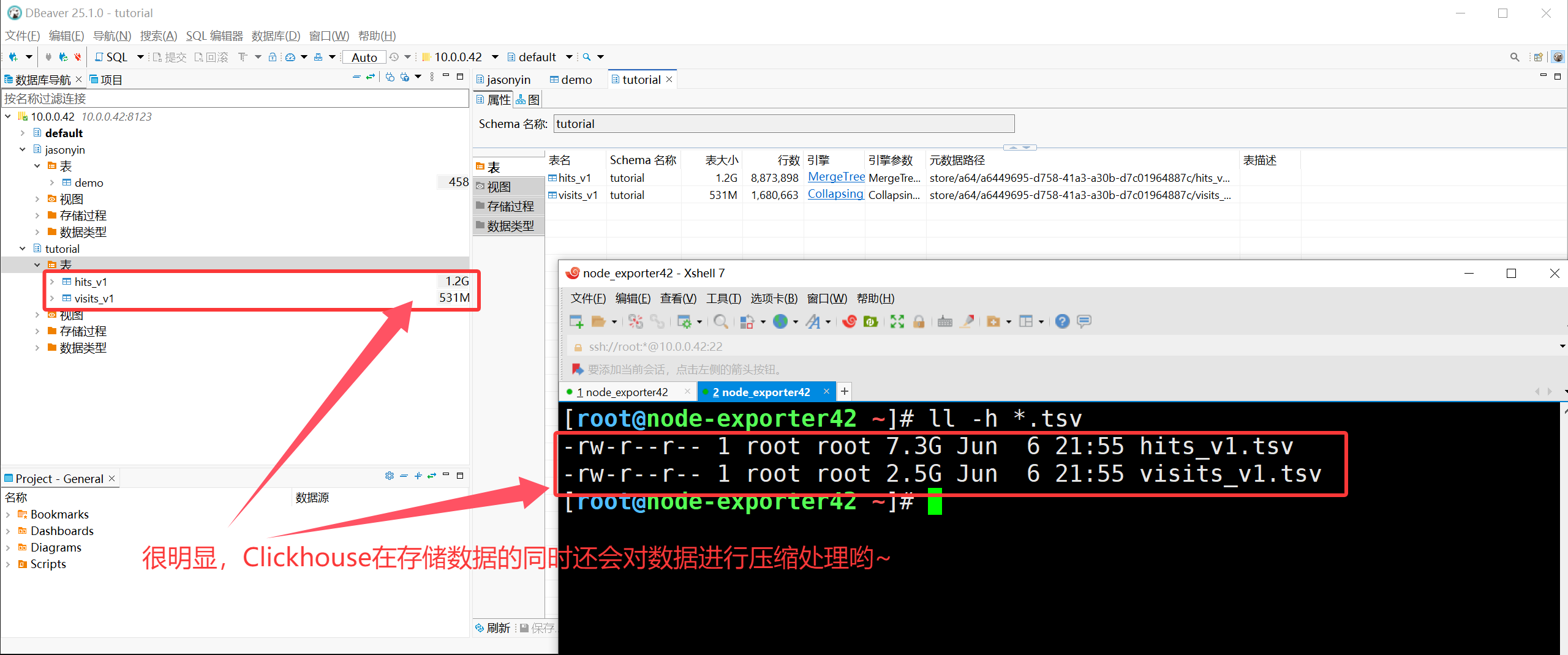Viewport: 1568px width, 655px height.
Task: Switch to the 图 diagram tab
Action: pos(528,99)
